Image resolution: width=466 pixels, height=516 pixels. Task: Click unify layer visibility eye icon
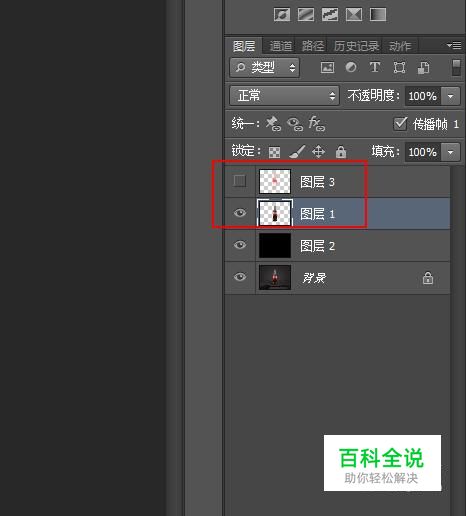point(295,124)
